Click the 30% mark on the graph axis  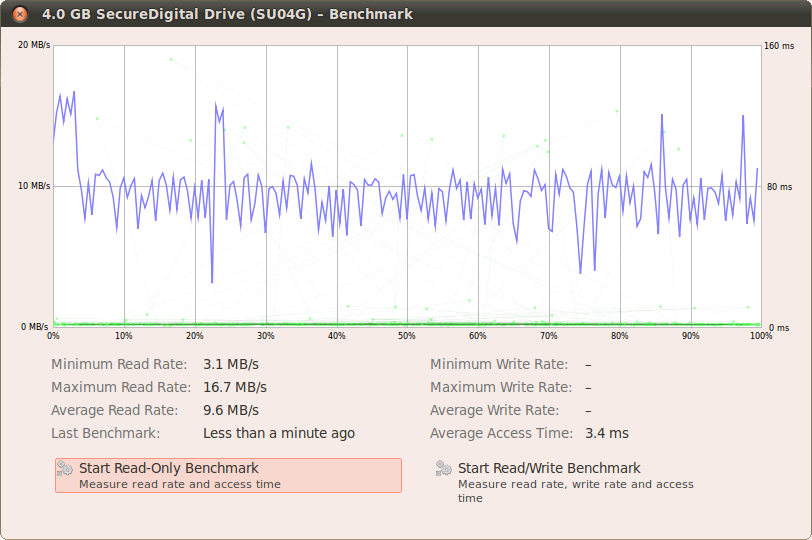tap(266, 336)
